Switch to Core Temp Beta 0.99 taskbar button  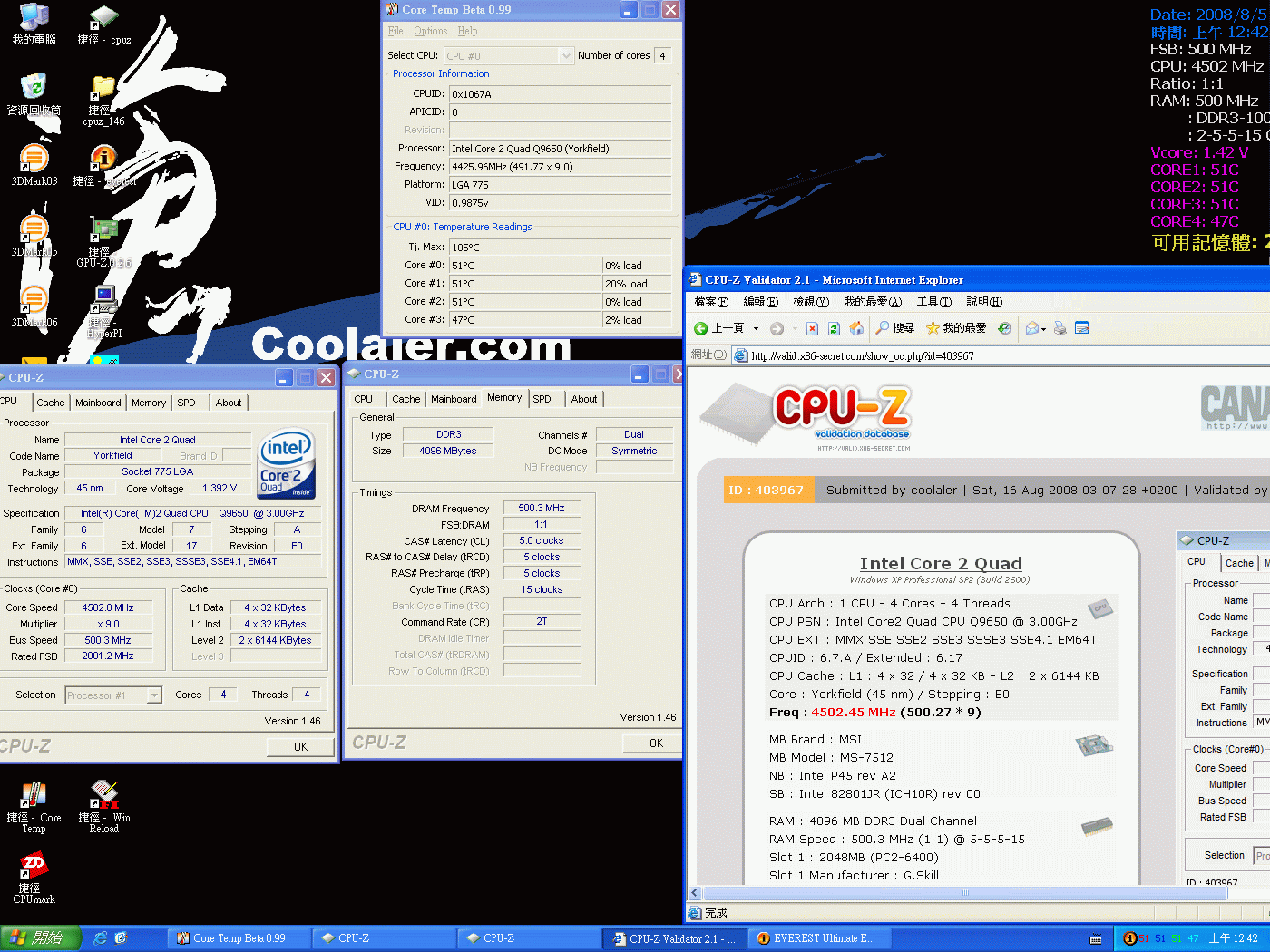[239, 938]
